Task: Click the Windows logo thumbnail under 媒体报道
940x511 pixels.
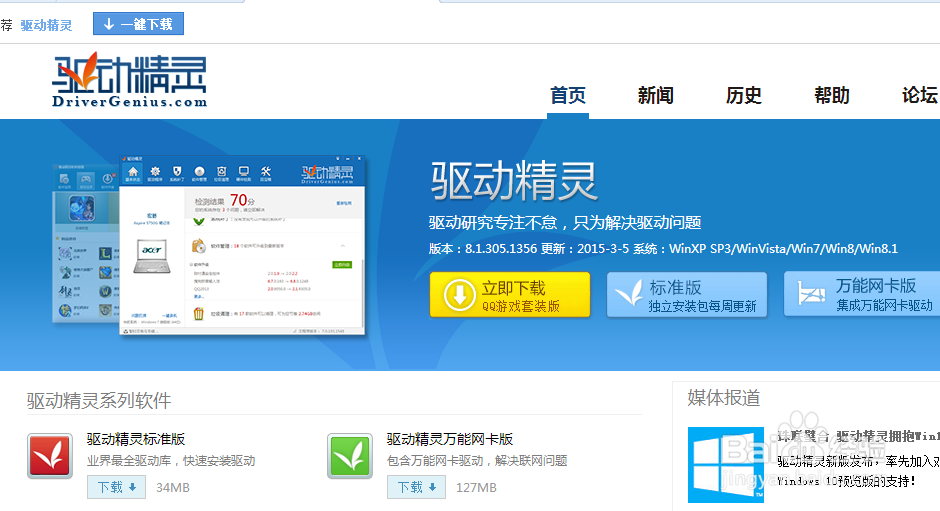Action: (x=726, y=465)
